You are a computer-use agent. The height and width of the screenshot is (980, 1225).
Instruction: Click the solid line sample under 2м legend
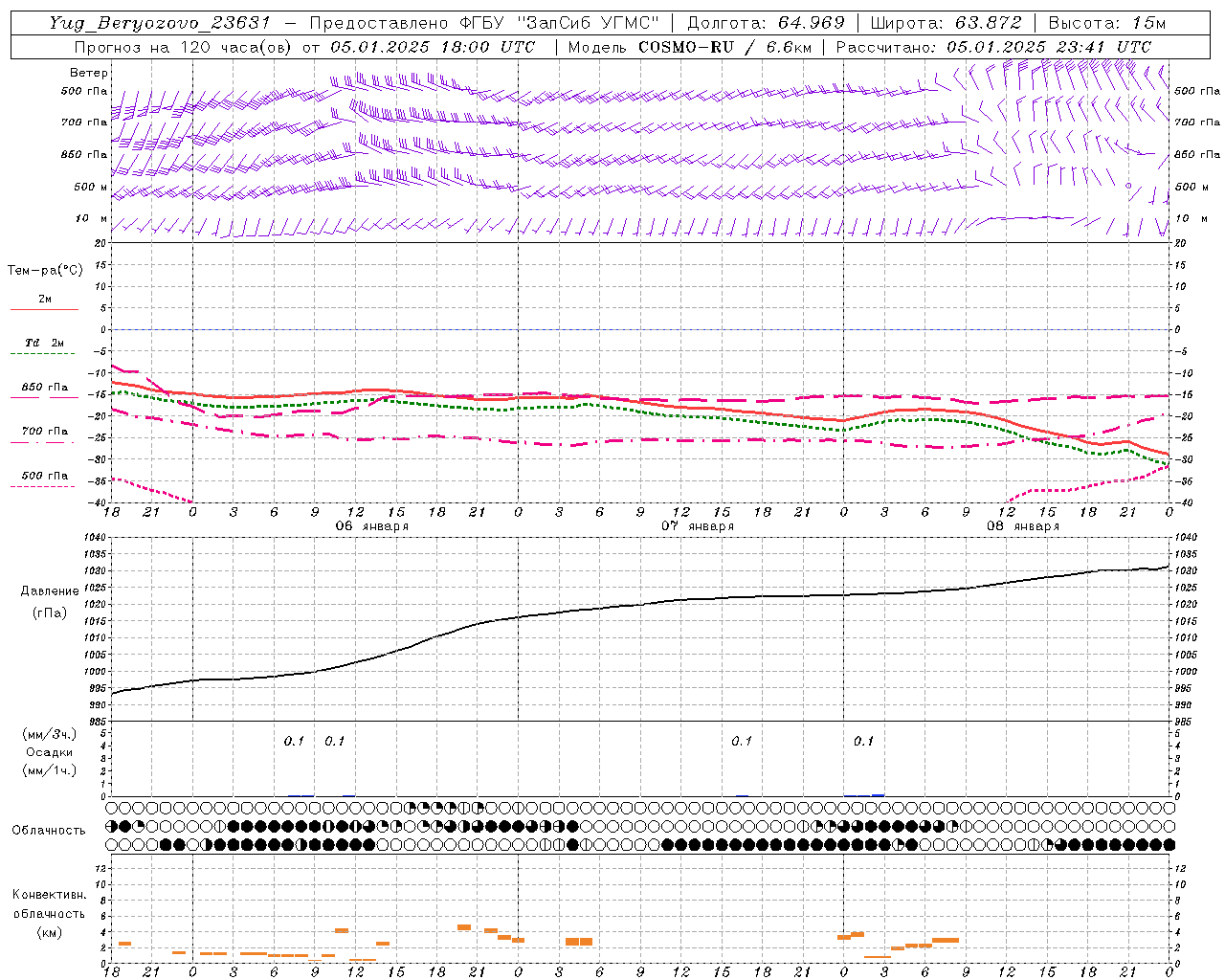click(44, 310)
